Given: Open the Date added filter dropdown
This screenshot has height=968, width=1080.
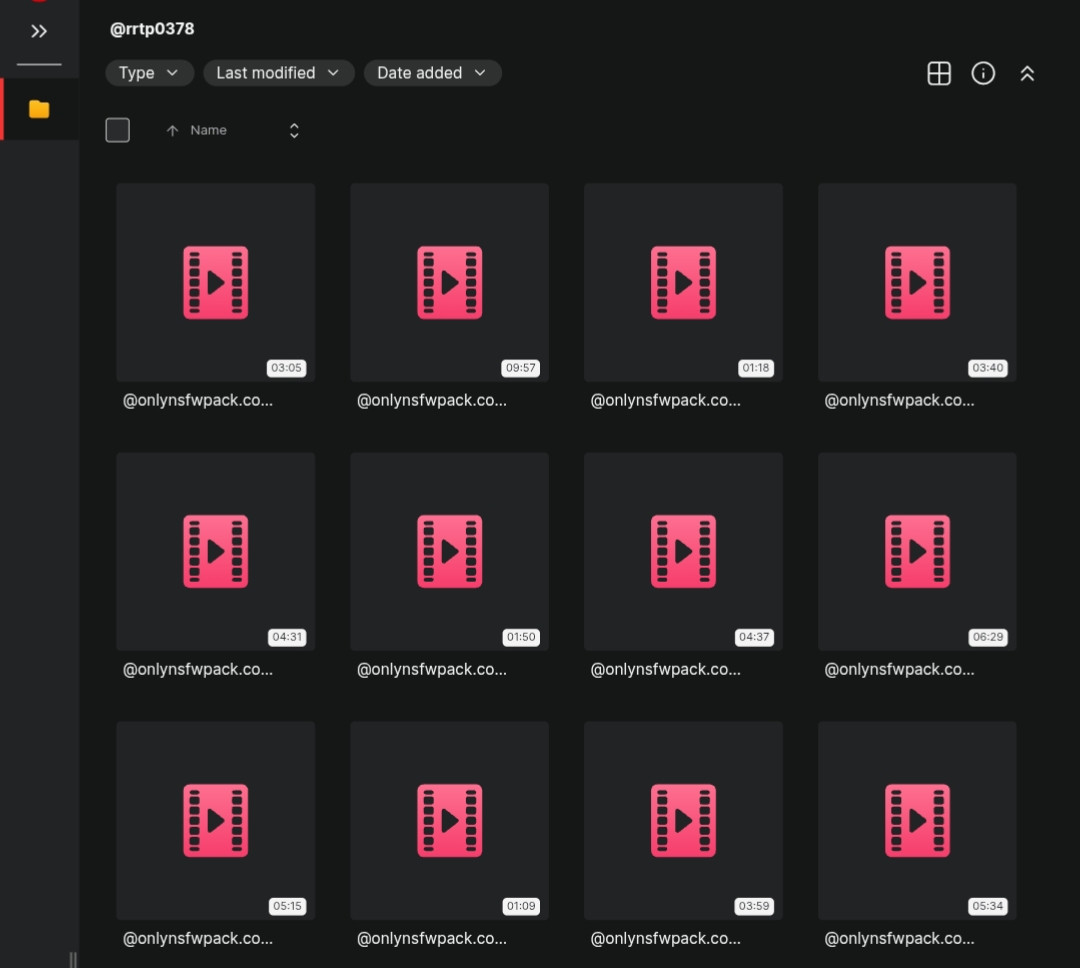Looking at the screenshot, I should 433,73.
